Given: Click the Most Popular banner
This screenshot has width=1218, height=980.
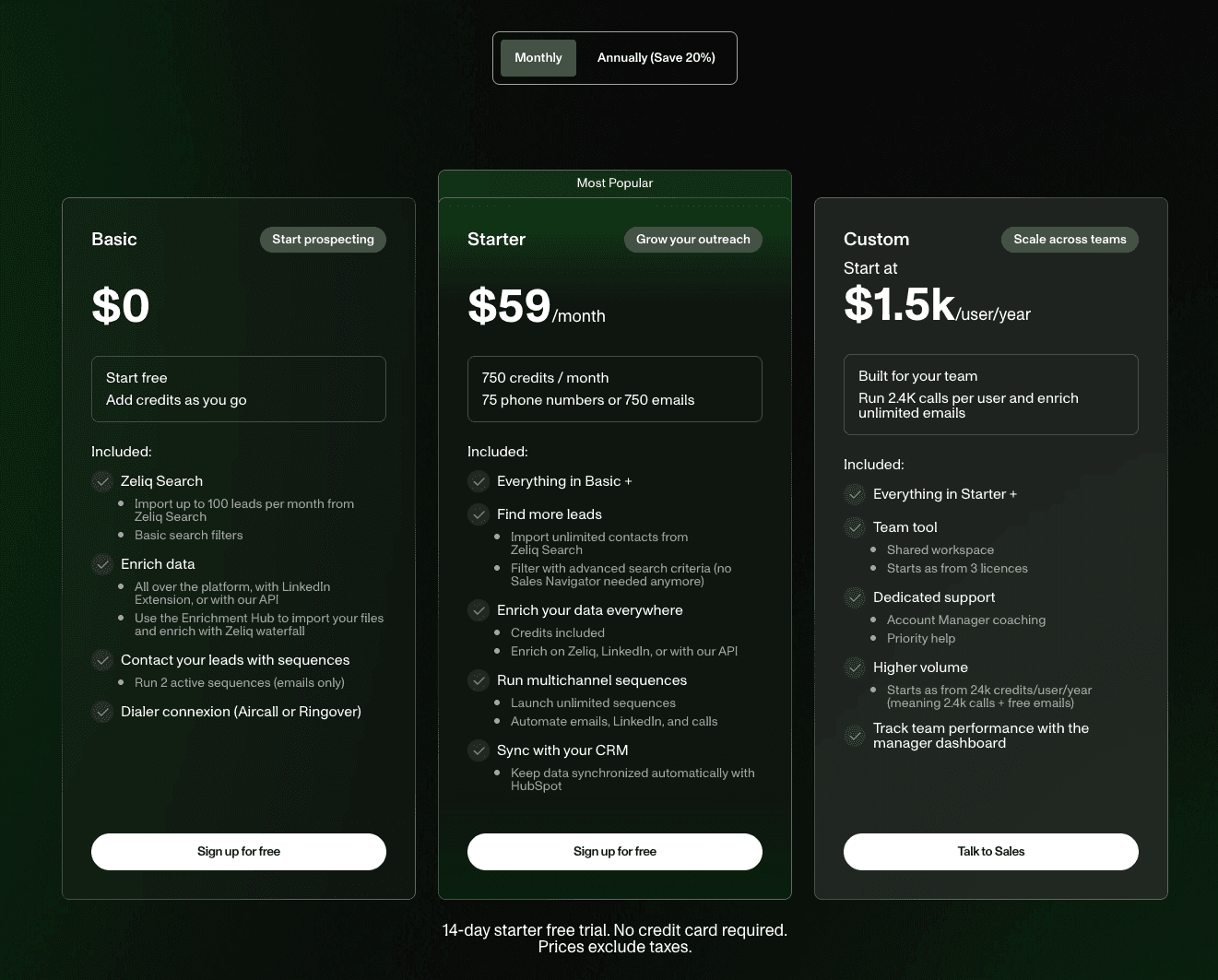Looking at the screenshot, I should (615, 183).
